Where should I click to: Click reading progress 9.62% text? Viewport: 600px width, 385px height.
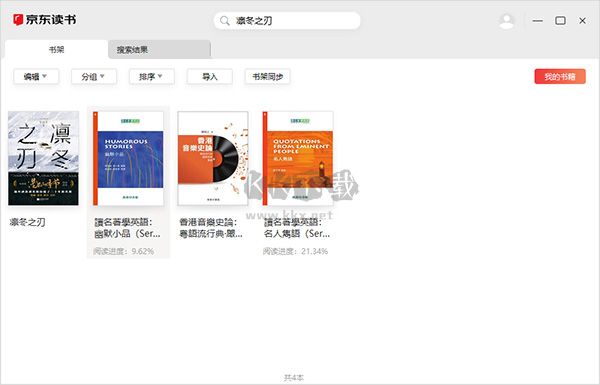(124, 251)
